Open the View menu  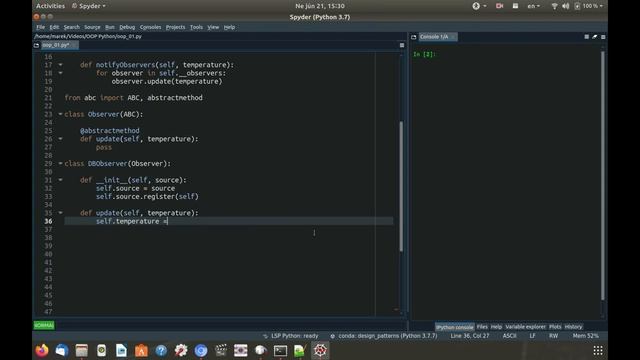(x=213, y=27)
